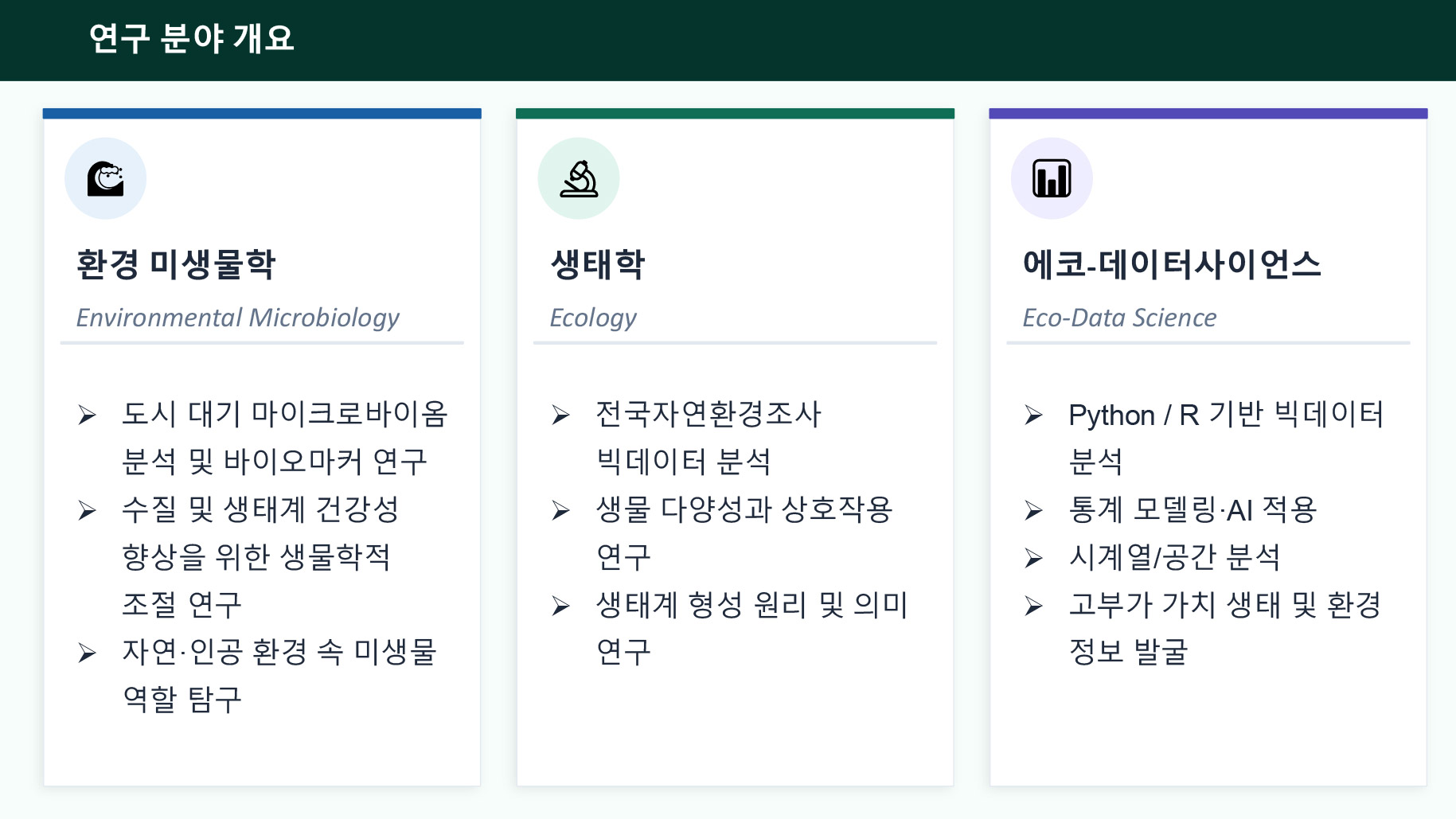The image size is (1456, 819).
Task: Click the line 역할 탐구
Action: 182,700
